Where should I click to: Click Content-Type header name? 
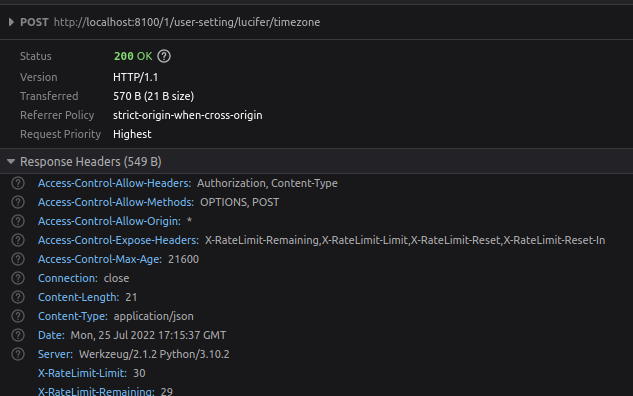[73, 316]
